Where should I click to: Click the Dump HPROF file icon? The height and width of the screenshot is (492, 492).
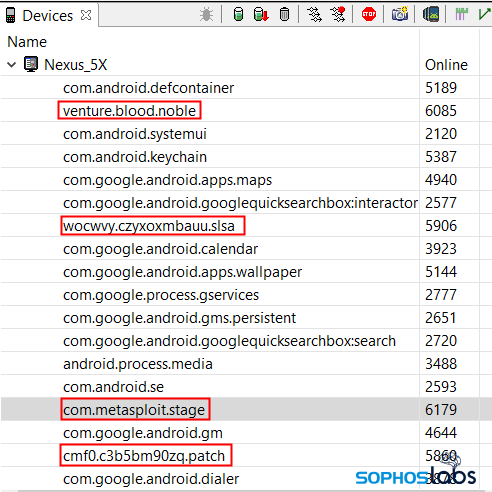point(261,14)
